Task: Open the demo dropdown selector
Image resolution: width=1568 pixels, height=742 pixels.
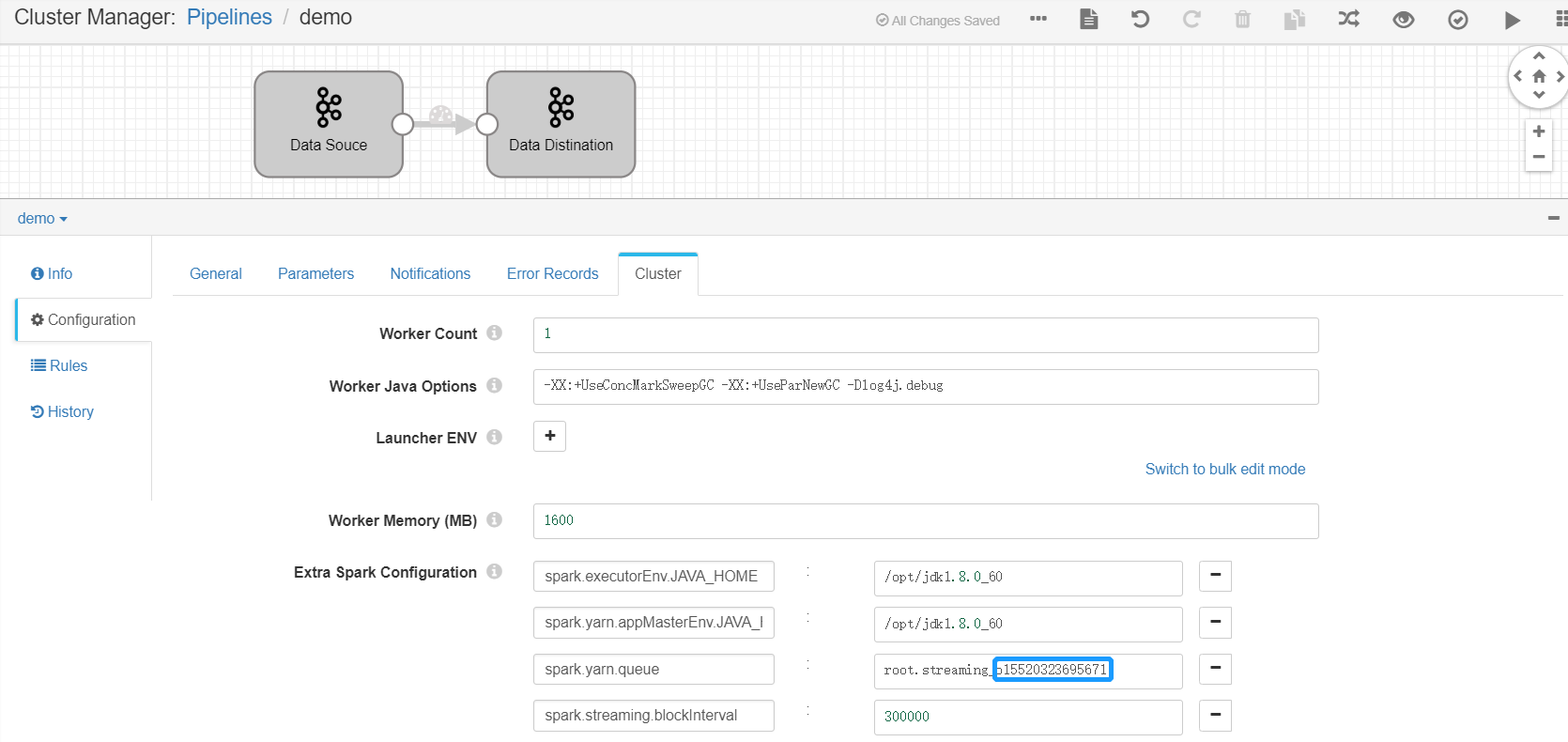Action: (42, 218)
